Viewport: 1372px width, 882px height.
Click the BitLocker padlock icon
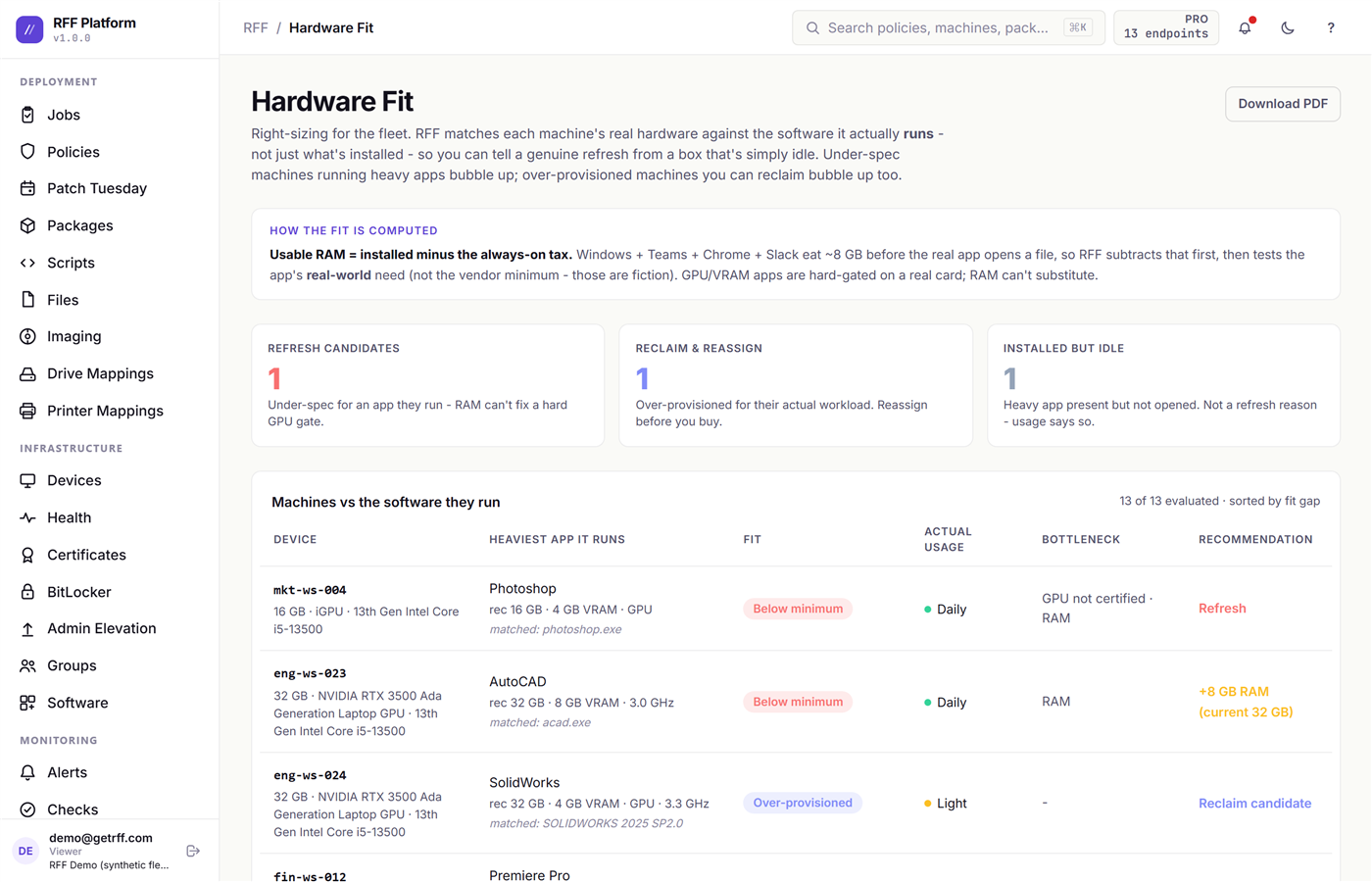point(27,592)
